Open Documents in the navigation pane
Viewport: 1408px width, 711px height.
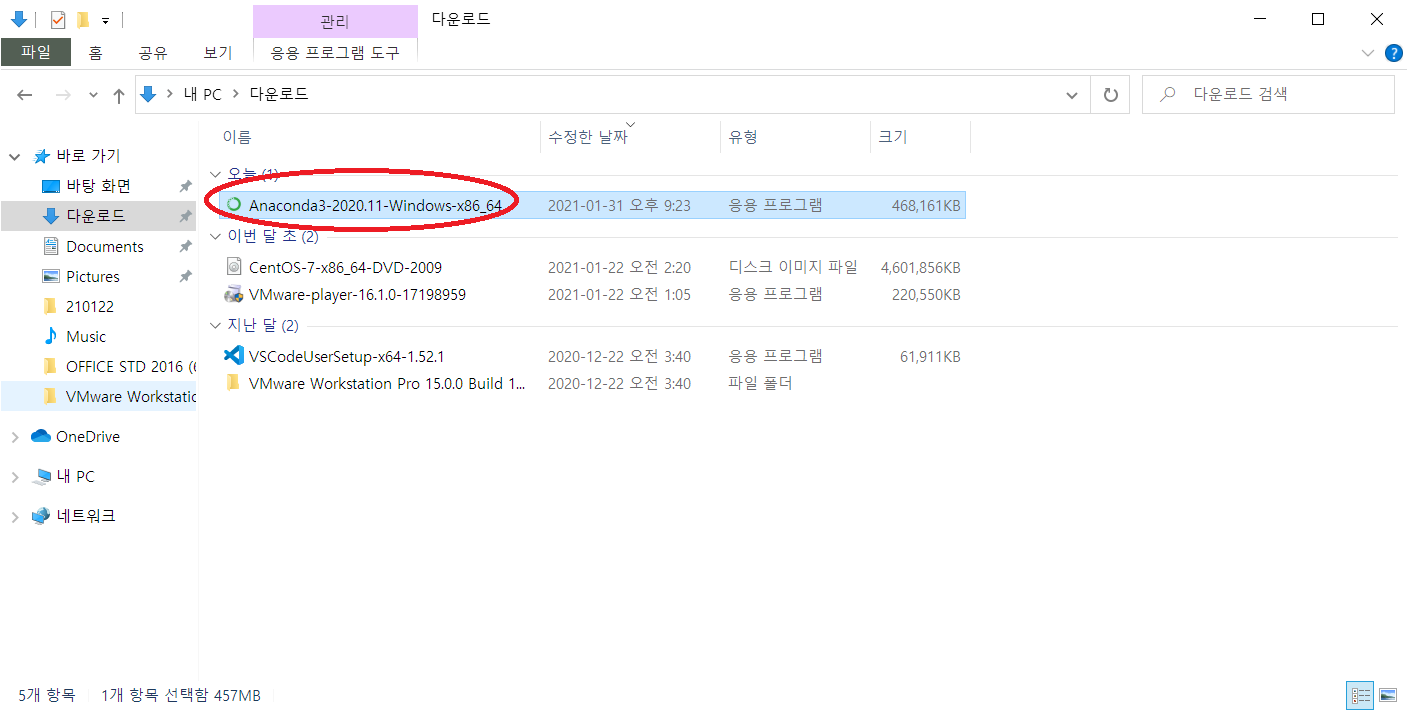(105, 247)
